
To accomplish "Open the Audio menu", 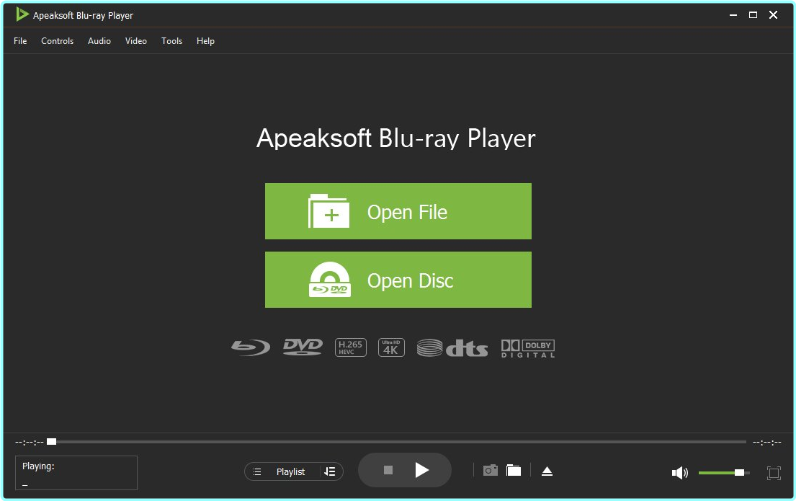I will pos(99,41).
